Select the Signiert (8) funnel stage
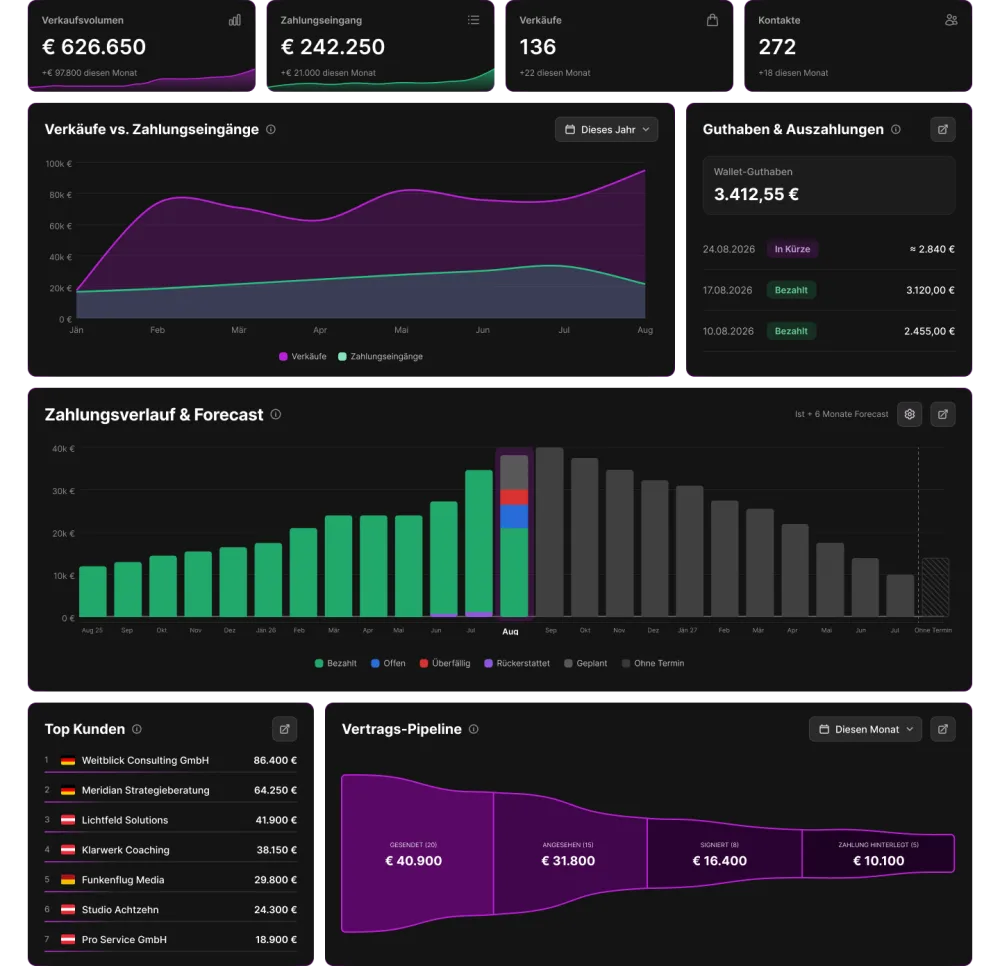Viewport: 1000px width, 966px height. point(724,854)
